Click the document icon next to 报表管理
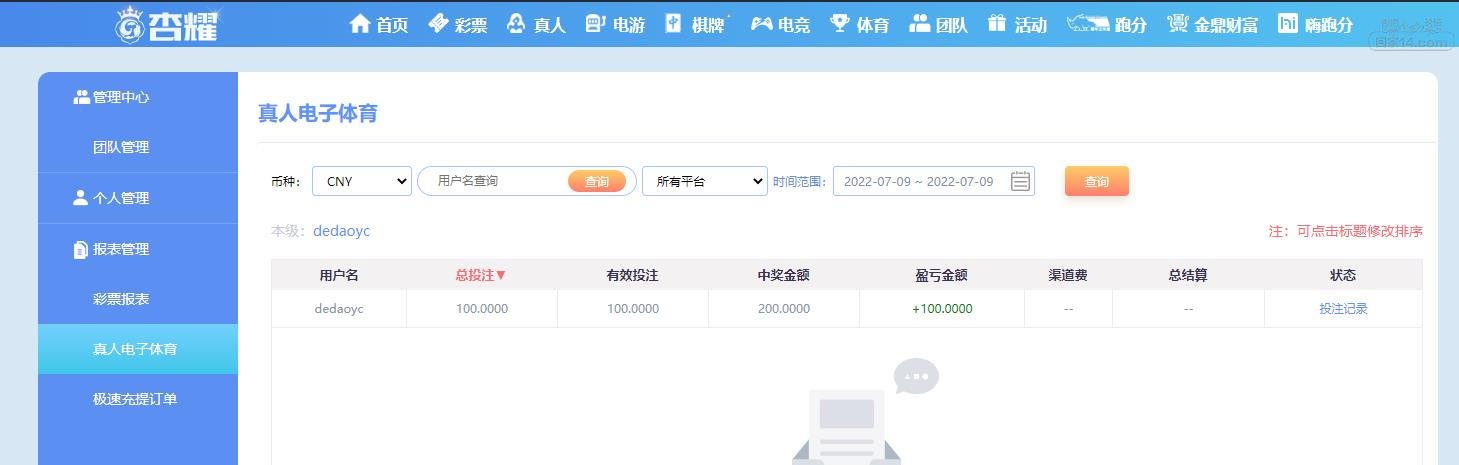This screenshot has width=1459, height=465. pyautogui.click(x=81, y=249)
